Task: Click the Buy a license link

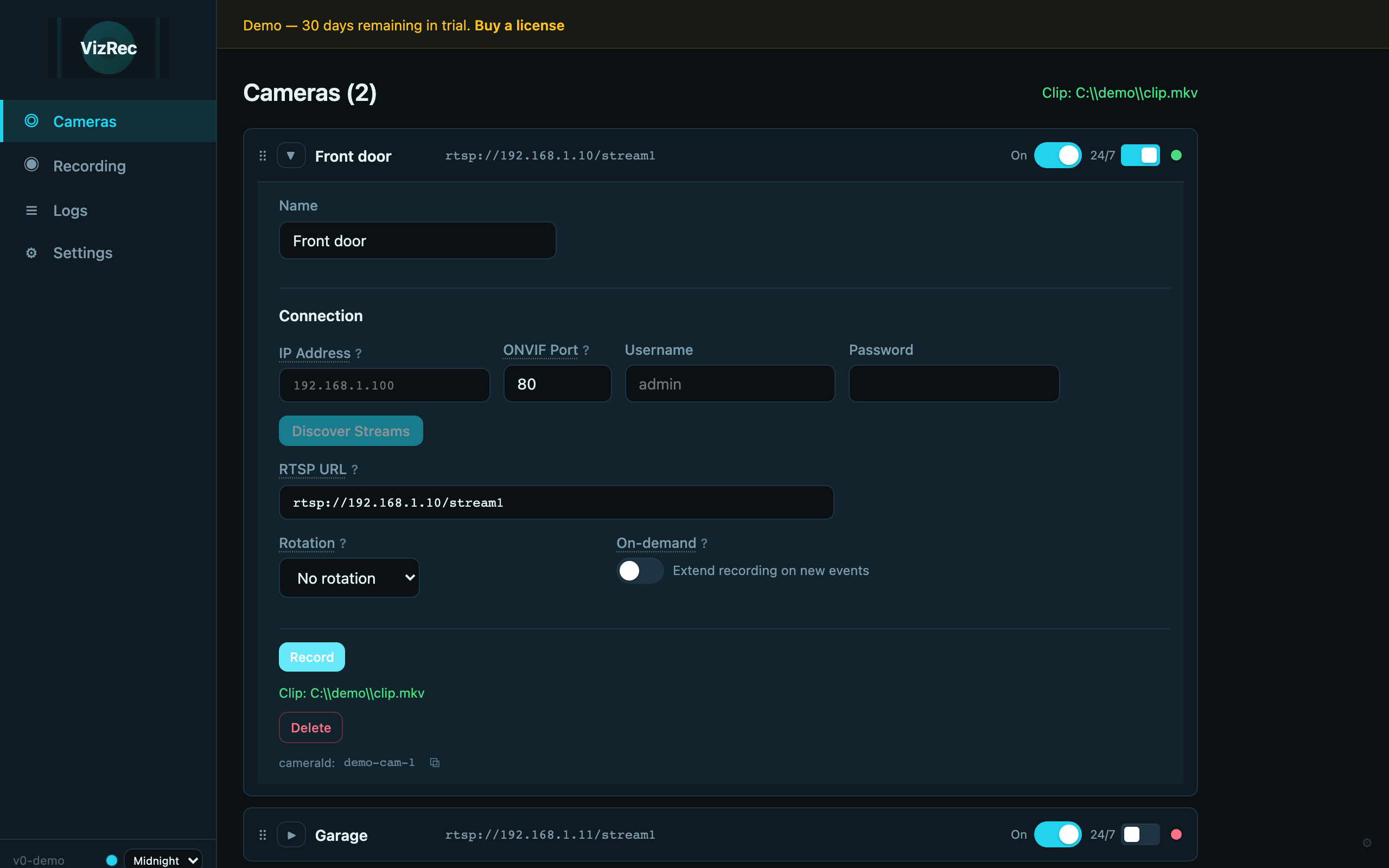Action: point(519,25)
